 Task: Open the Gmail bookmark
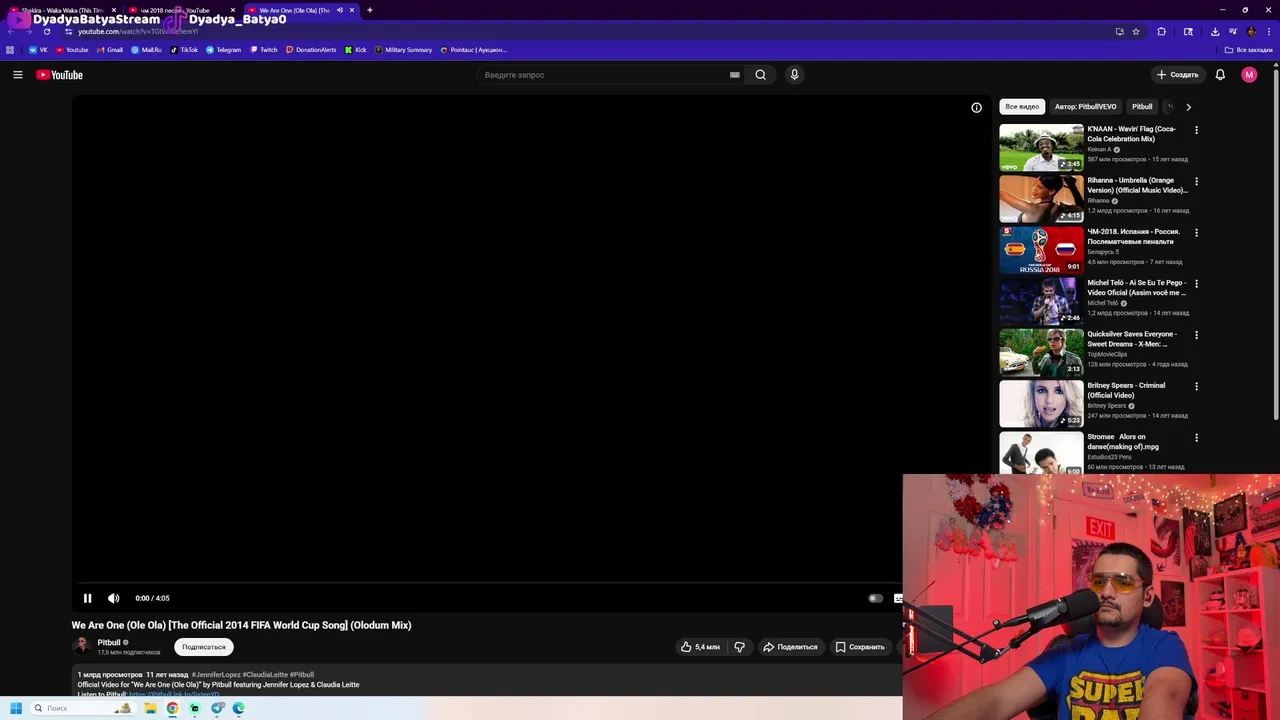(x=109, y=50)
